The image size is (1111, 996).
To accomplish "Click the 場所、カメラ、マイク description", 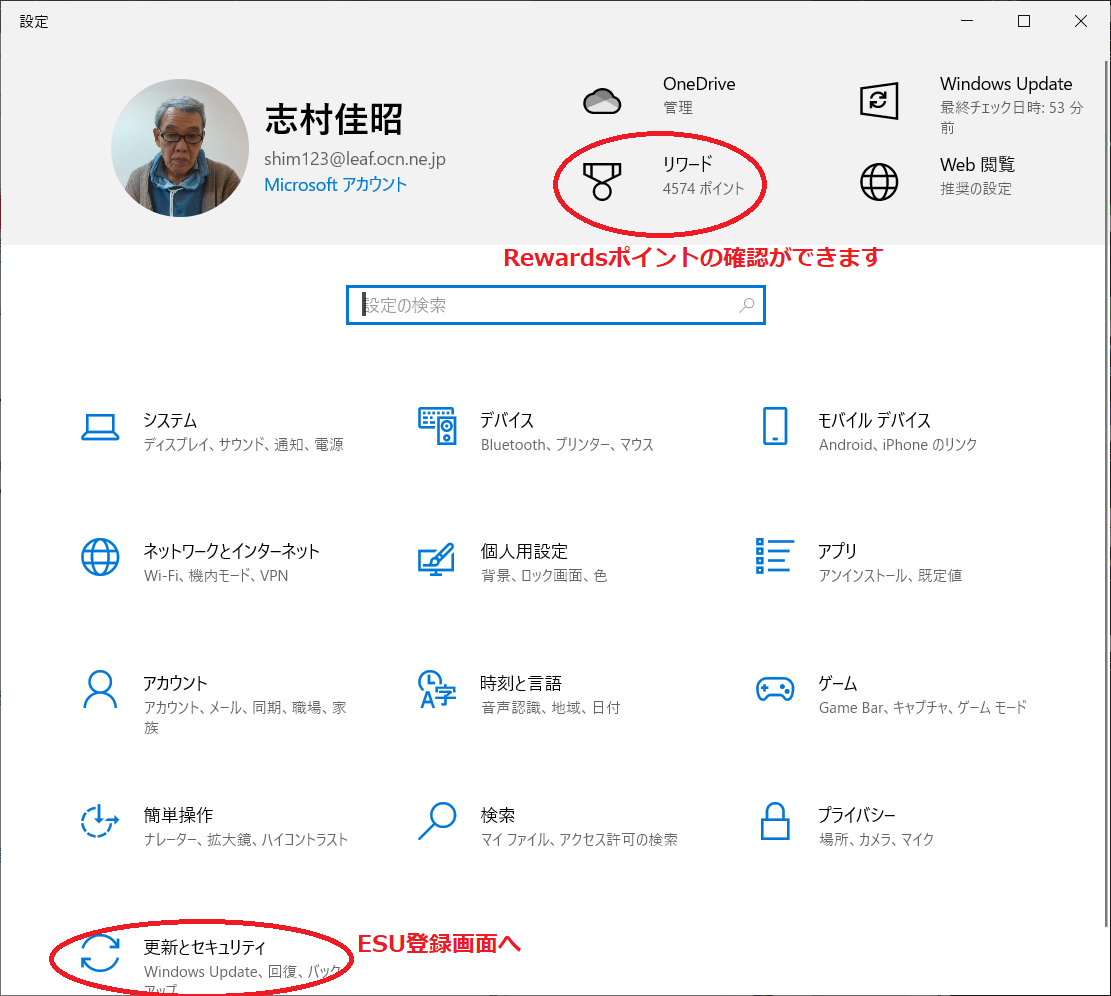I will click(876, 839).
